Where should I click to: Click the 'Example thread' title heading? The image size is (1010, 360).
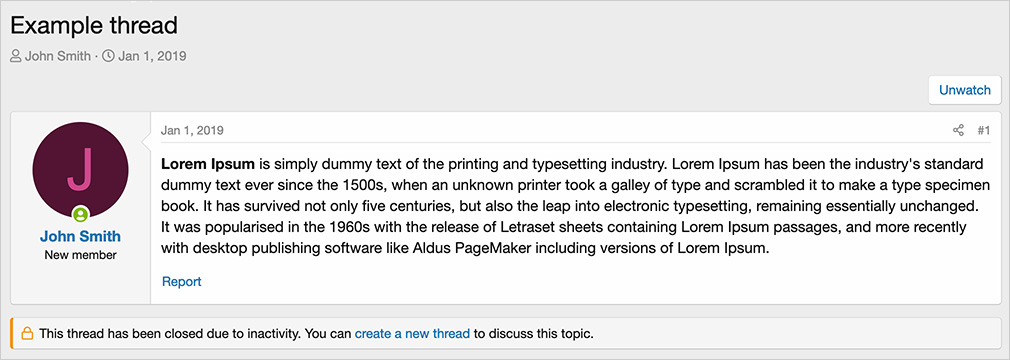[94, 26]
